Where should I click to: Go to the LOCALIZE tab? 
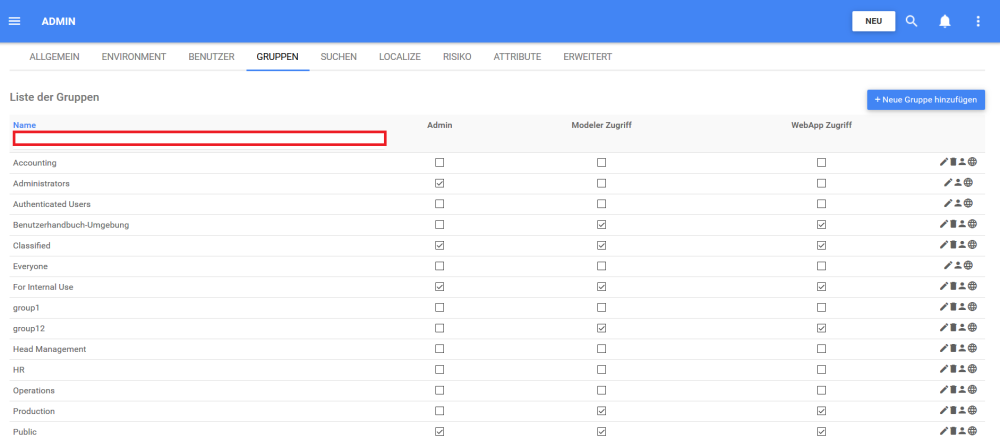click(400, 57)
